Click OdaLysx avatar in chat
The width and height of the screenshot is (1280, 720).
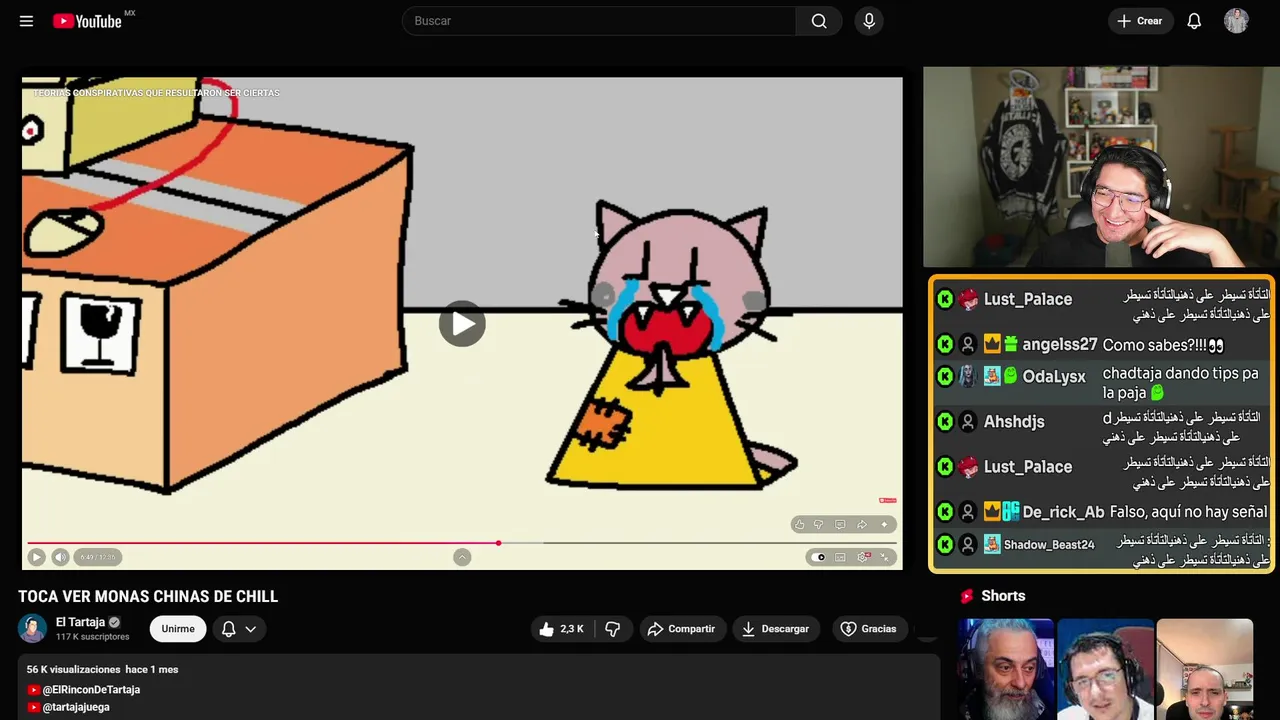968,376
